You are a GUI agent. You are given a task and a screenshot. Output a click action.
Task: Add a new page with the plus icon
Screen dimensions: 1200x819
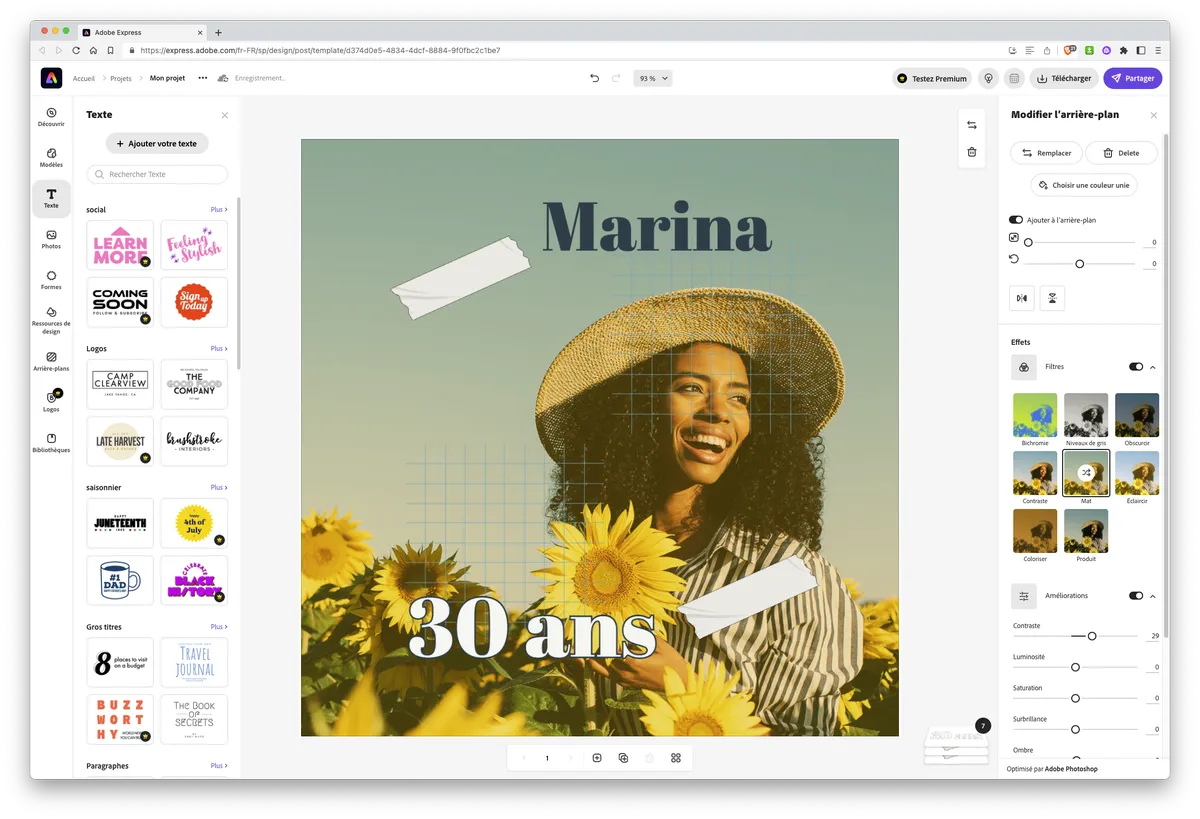(597, 758)
